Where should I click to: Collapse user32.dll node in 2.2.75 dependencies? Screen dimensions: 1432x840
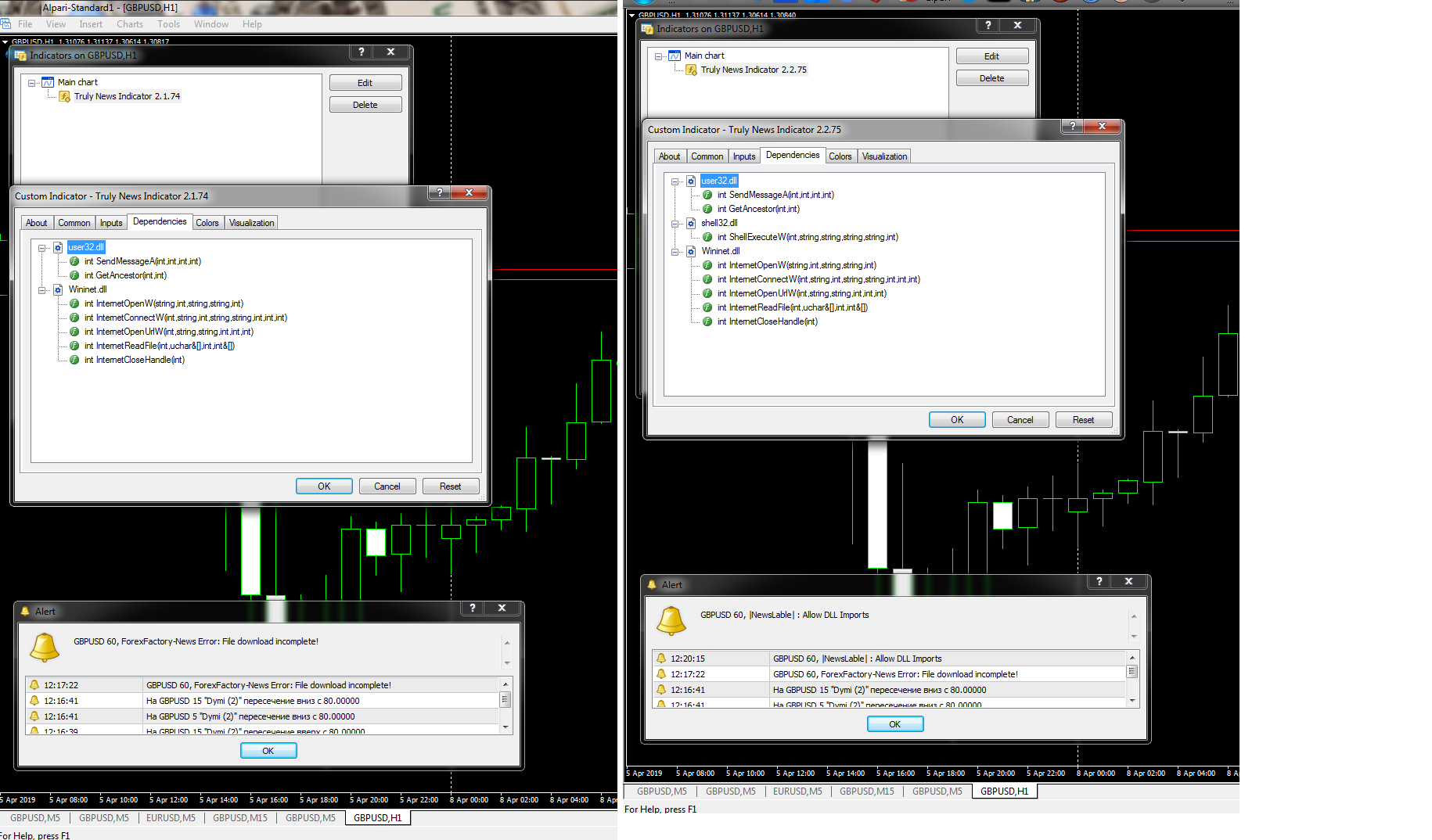click(x=675, y=181)
